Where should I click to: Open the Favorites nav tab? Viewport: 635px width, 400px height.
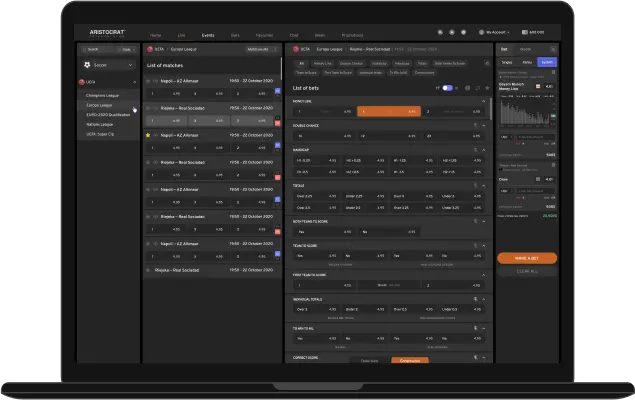point(264,35)
